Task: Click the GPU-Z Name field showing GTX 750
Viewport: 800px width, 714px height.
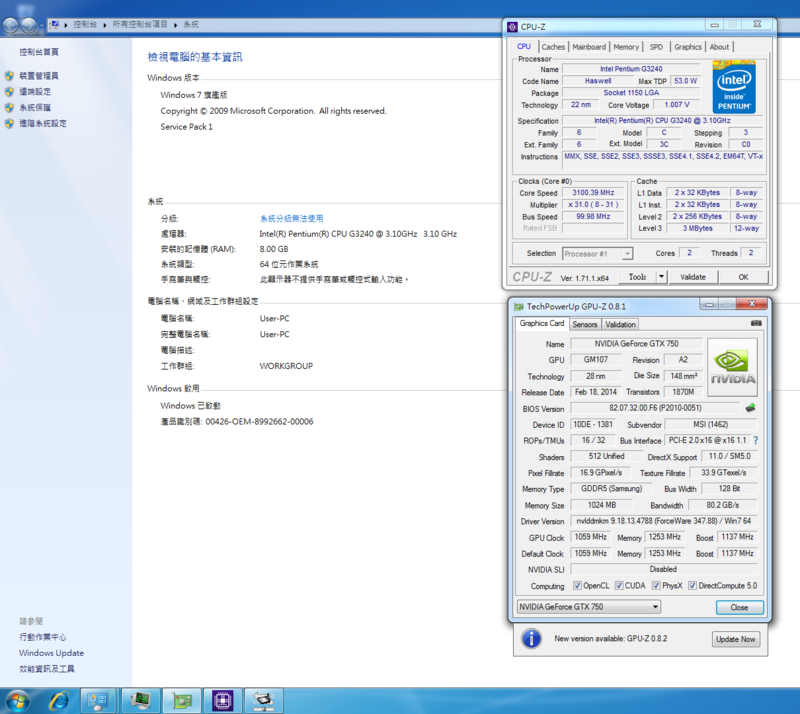Action: (636, 344)
